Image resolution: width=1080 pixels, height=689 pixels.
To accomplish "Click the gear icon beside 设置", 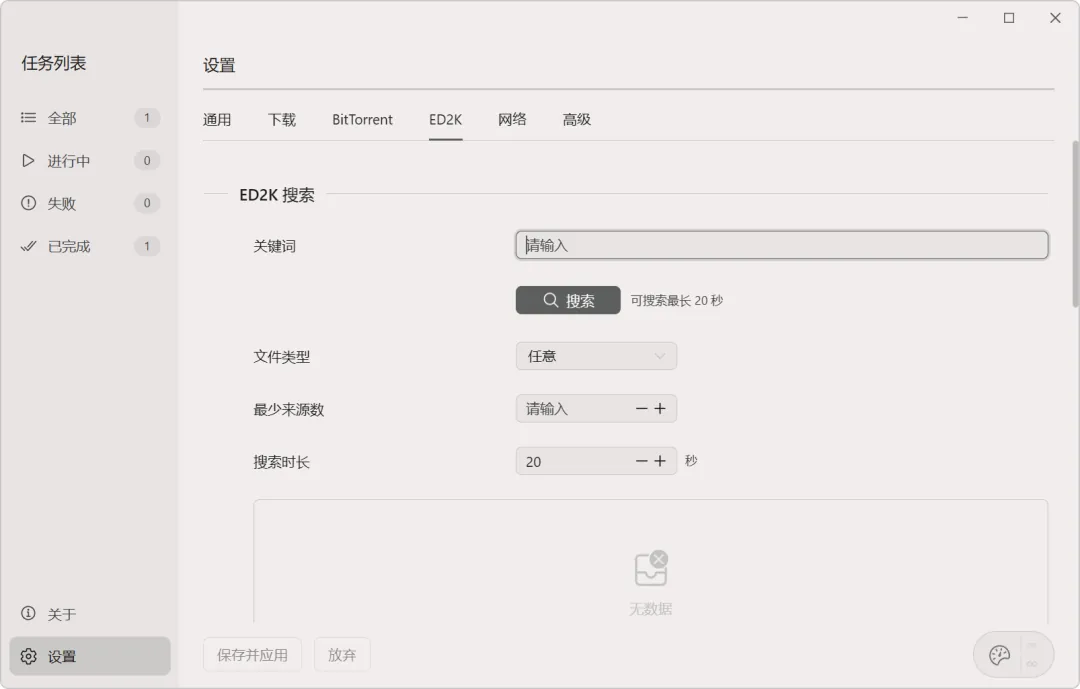I will point(28,656).
